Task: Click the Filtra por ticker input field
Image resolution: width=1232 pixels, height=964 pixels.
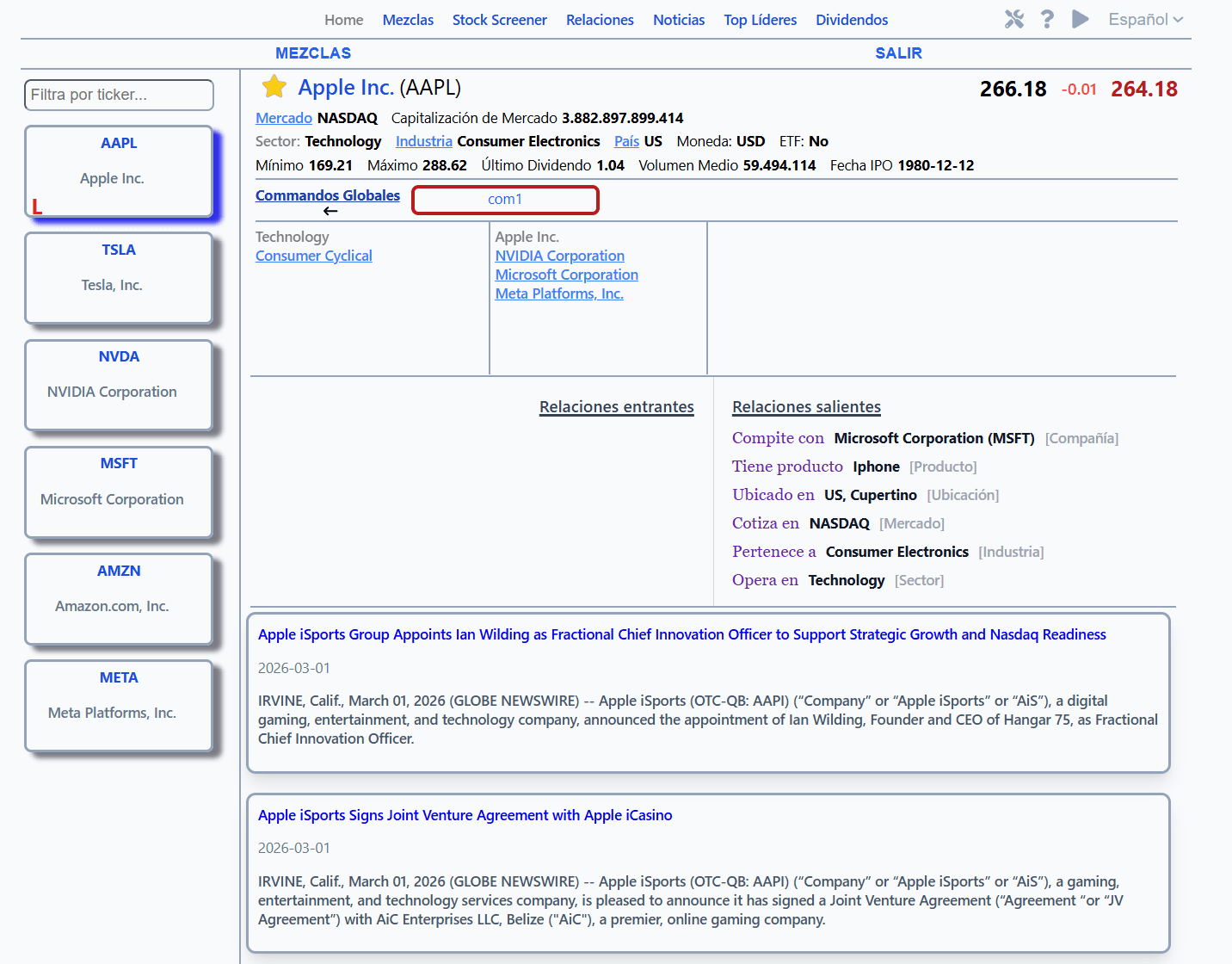Action: pyautogui.click(x=119, y=95)
